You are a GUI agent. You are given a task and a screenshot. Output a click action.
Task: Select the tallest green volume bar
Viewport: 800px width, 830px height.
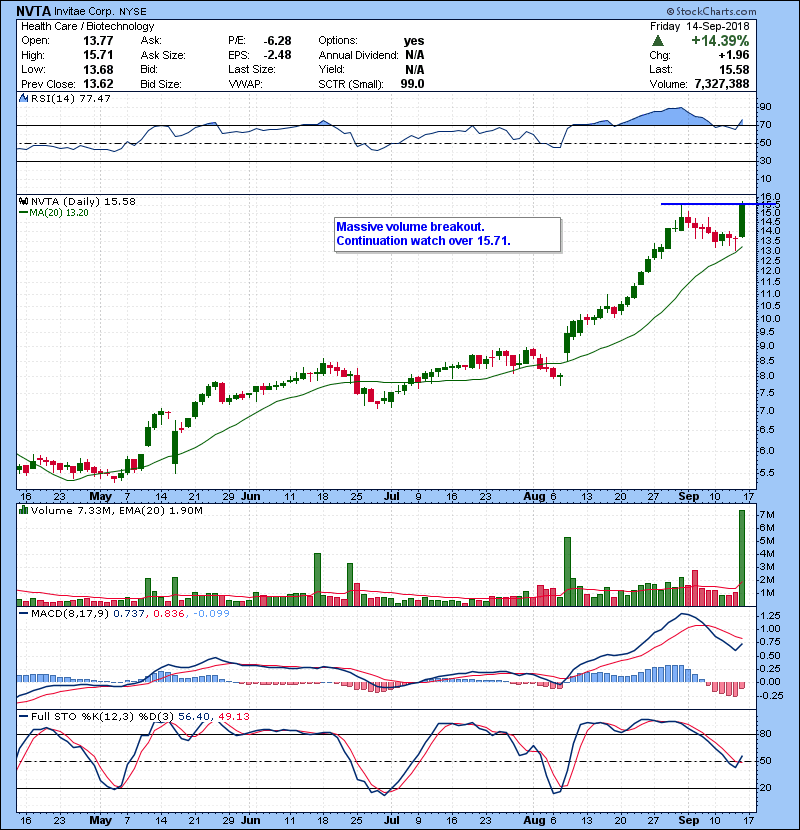coord(742,557)
